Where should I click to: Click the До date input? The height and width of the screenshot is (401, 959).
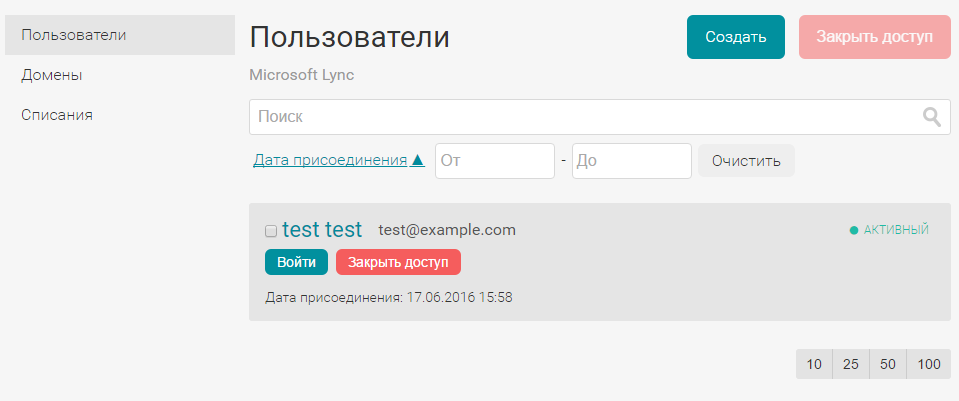coord(631,161)
